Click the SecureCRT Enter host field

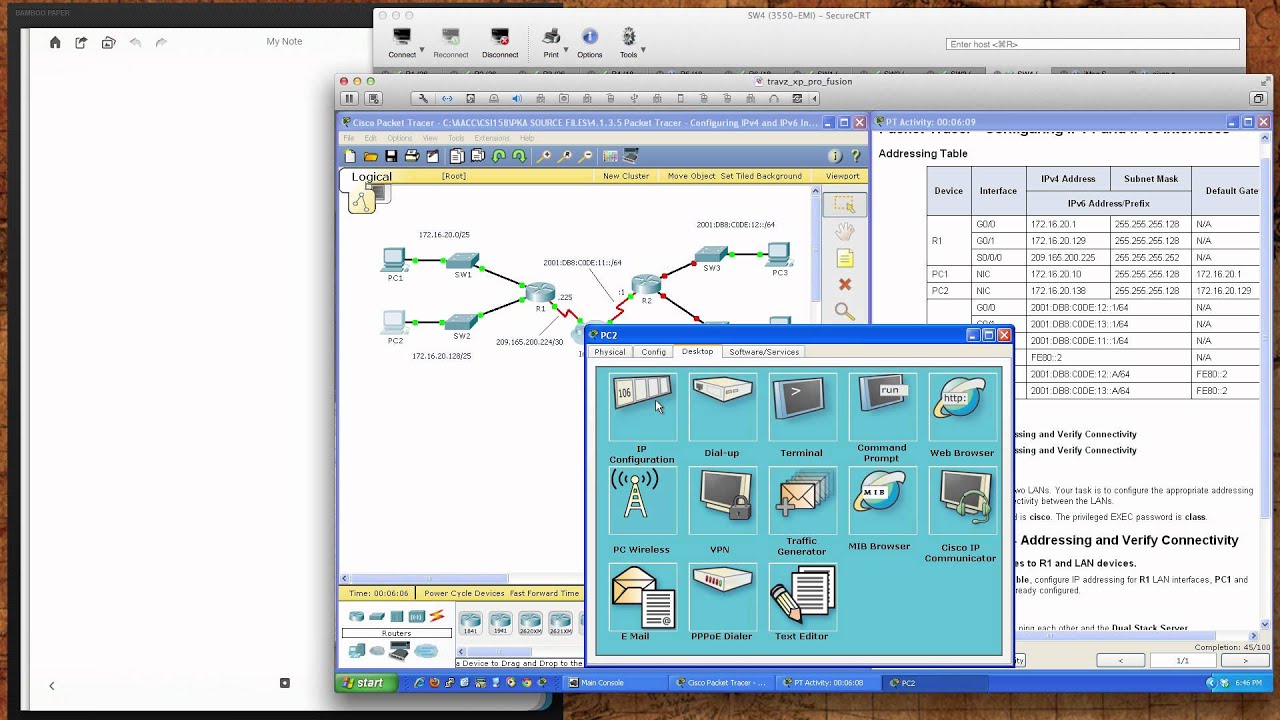[x=1092, y=44]
